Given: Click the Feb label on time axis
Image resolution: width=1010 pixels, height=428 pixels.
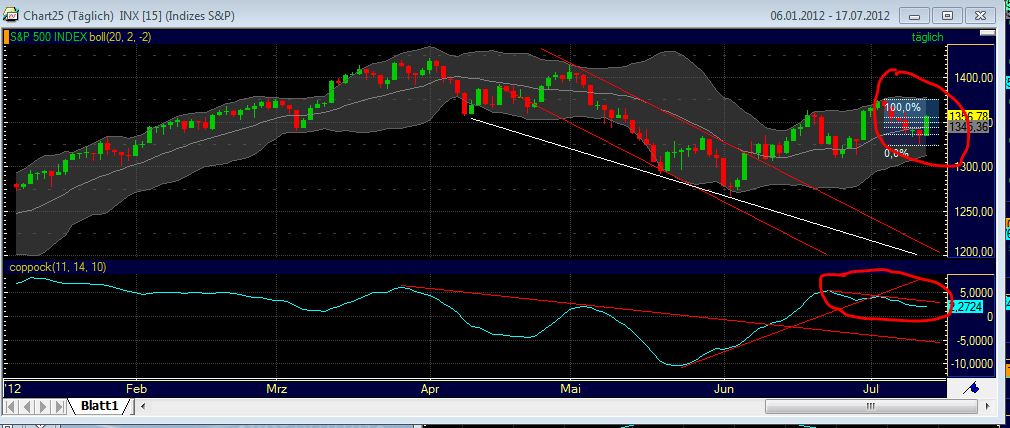Looking at the screenshot, I should tap(137, 389).
